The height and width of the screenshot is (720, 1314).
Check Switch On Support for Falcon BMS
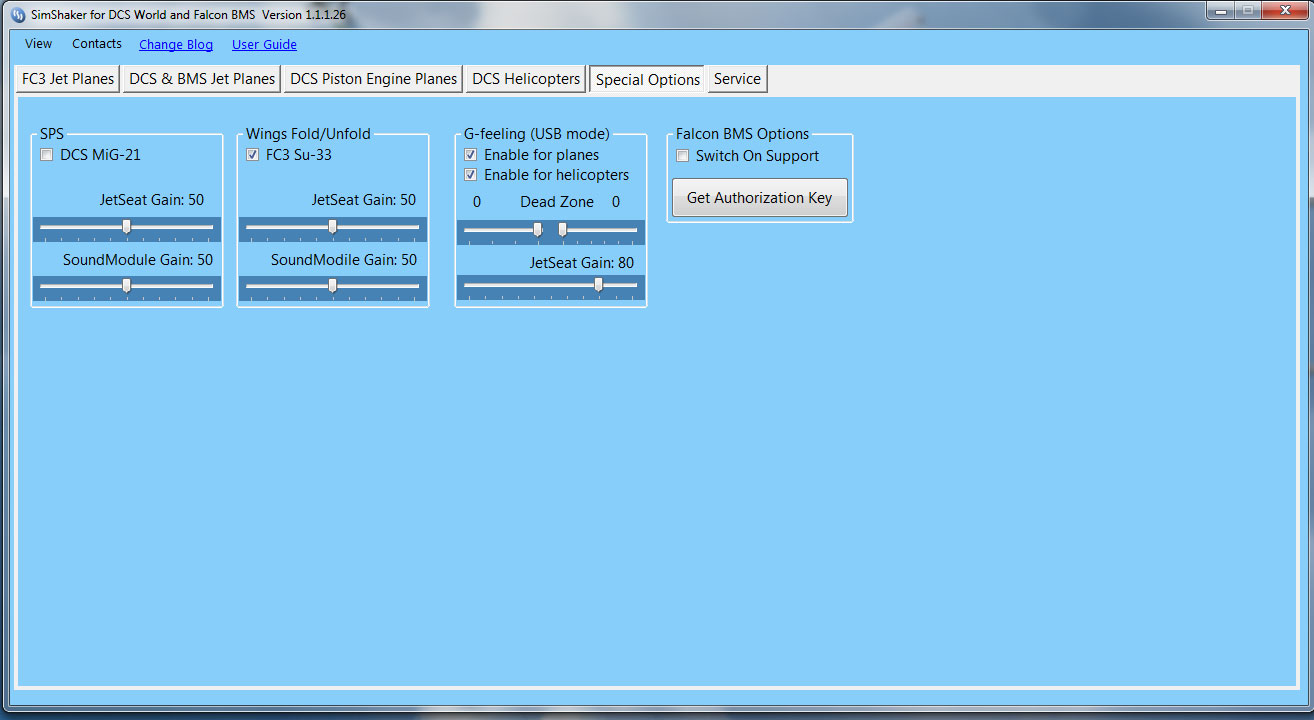[x=683, y=156]
